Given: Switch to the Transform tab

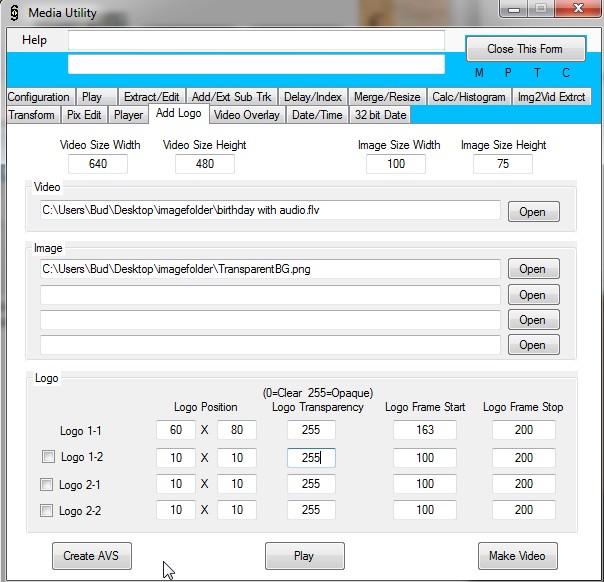Looking at the screenshot, I should (x=32, y=115).
